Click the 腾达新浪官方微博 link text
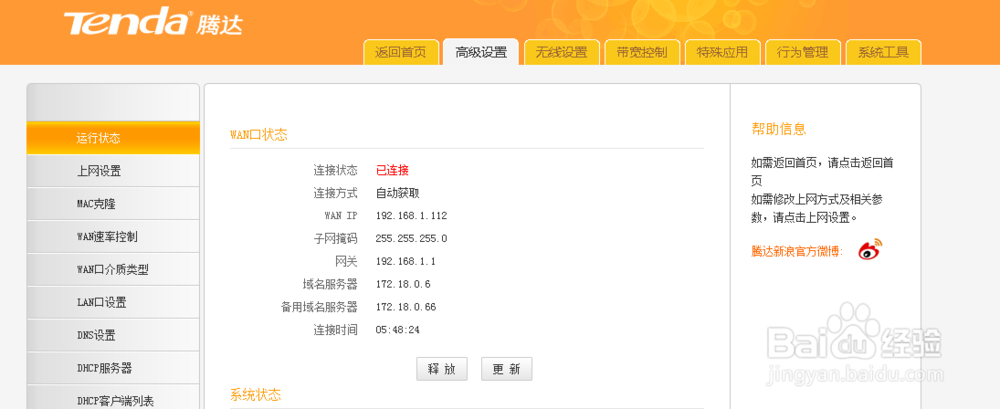The height and width of the screenshot is (409, 1000). tap(797, 251)
